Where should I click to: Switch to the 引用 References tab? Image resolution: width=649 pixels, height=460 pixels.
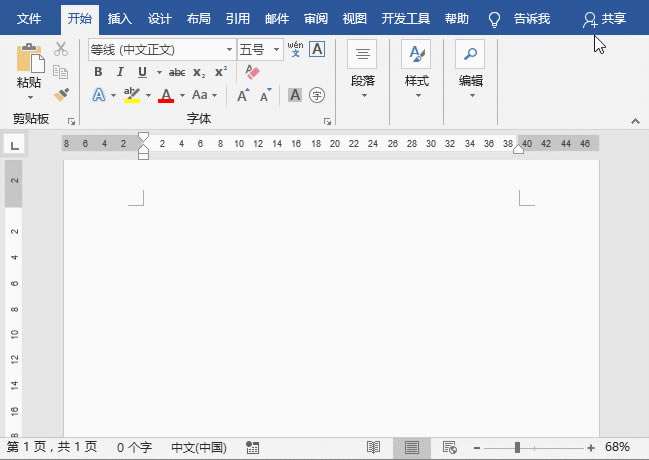(x=238, y=19)
